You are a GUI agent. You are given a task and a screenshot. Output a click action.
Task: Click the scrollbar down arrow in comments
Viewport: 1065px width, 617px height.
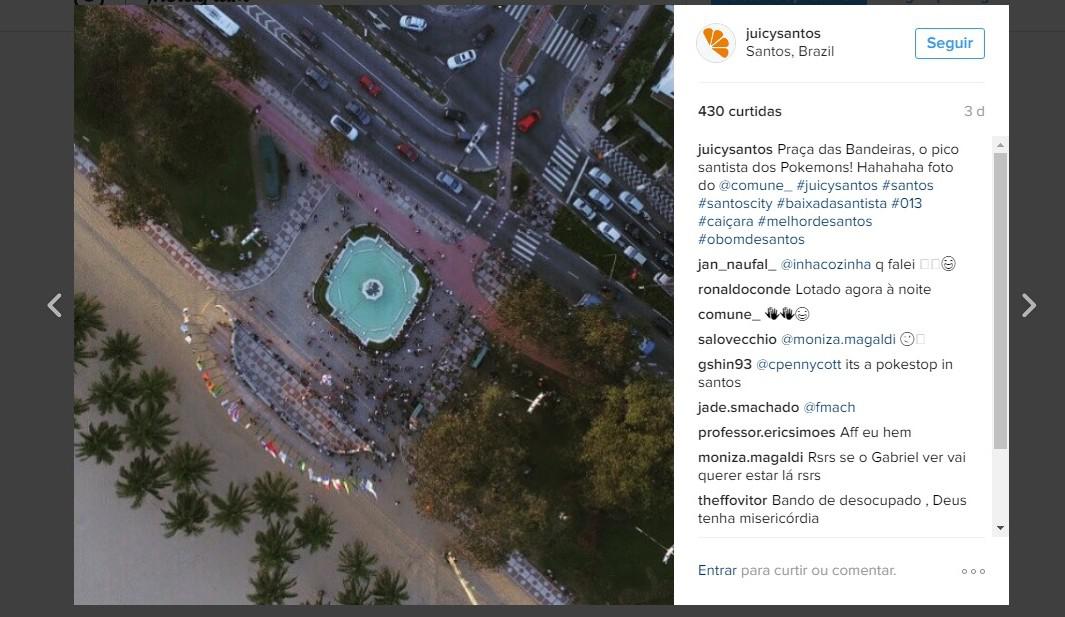pyautogui.click(x=1000, y=528)
